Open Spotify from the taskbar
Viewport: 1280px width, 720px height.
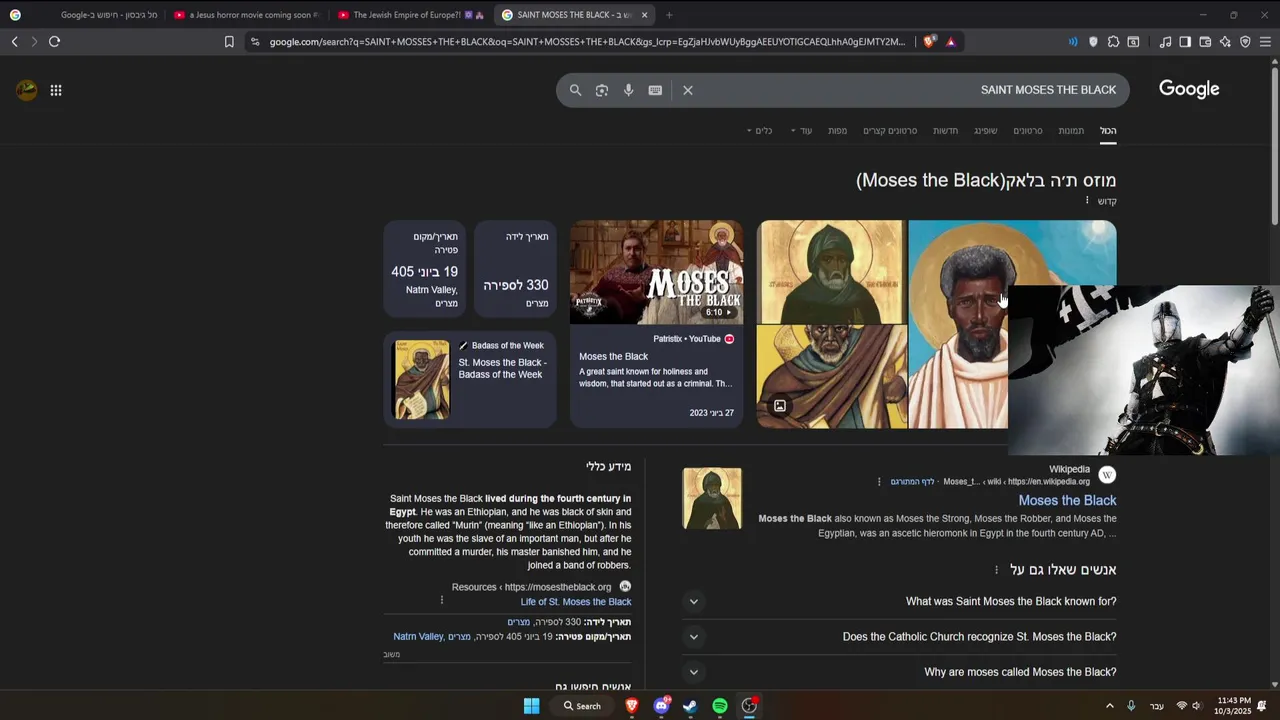click(720, 706)
